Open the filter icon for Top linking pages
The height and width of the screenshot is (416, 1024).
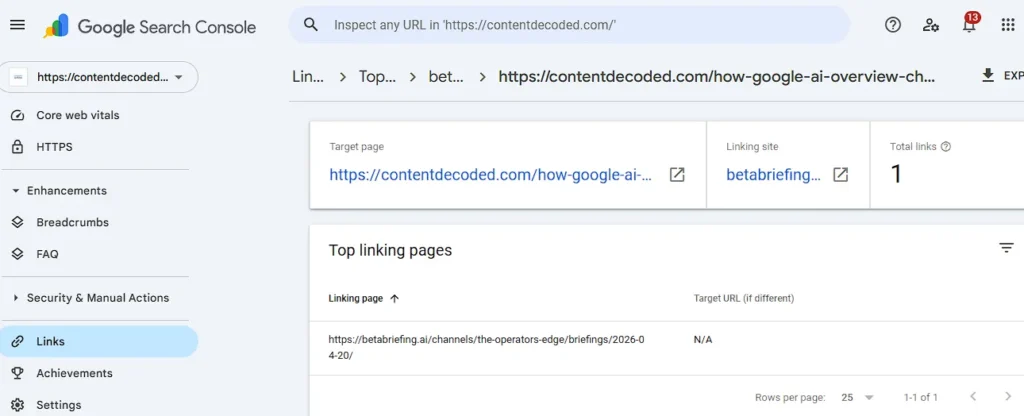(x=1006, y=248)
